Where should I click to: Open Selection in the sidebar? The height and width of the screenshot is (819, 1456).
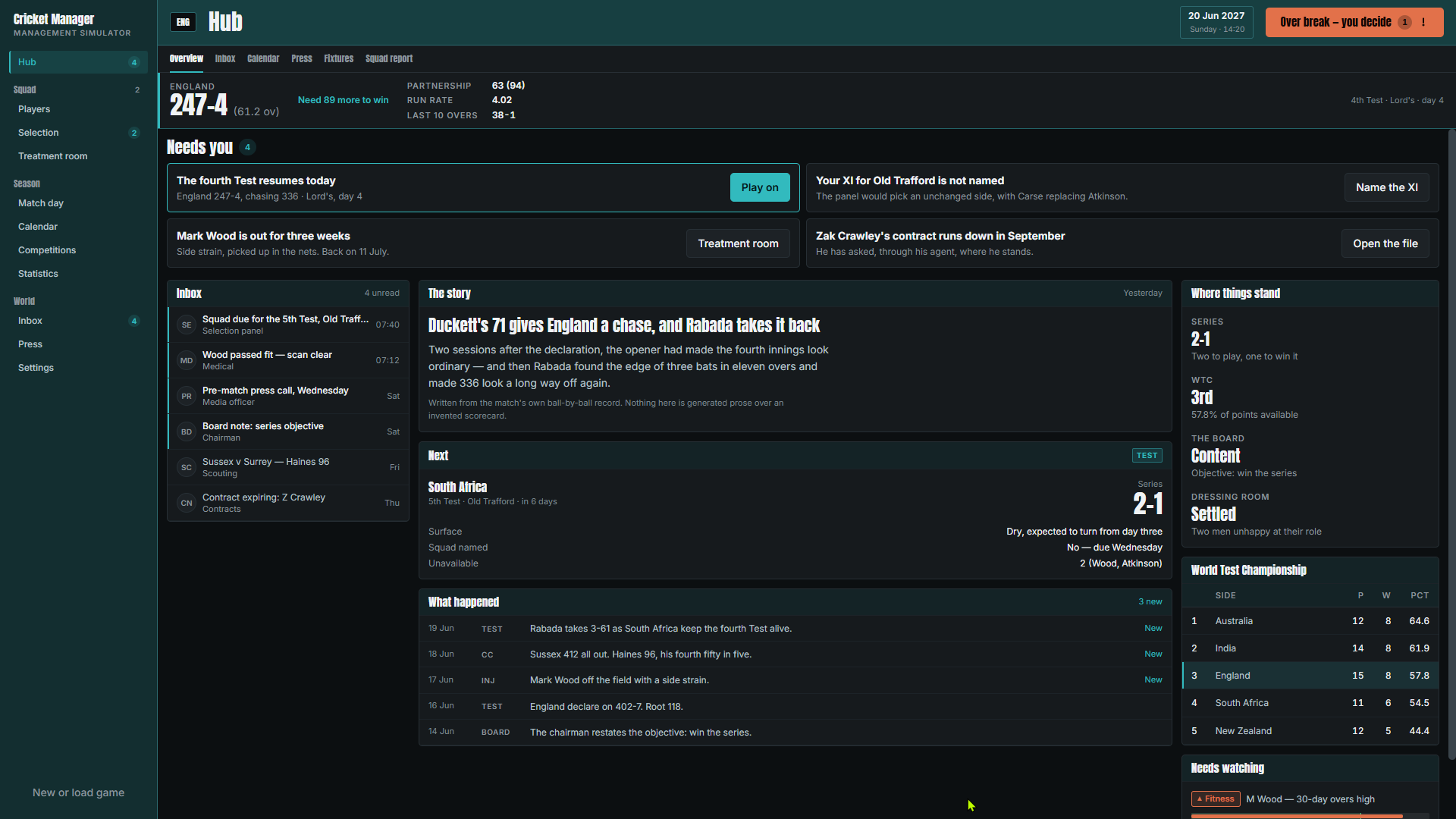click(x=78, y=133)
